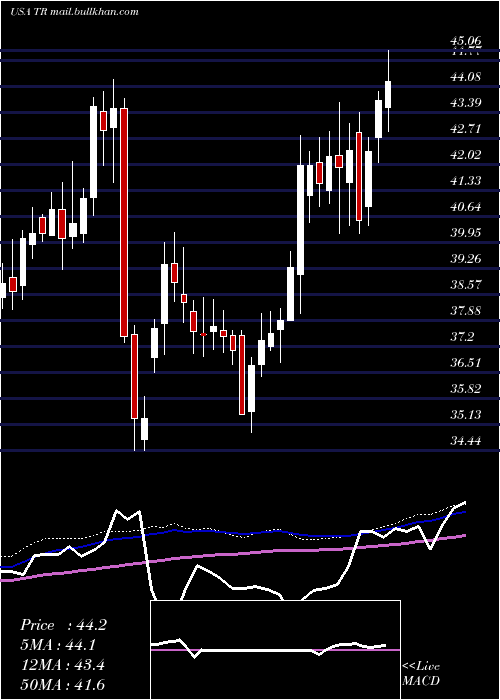Click the '12MA : 43.4' readout

tap(62, 665)
